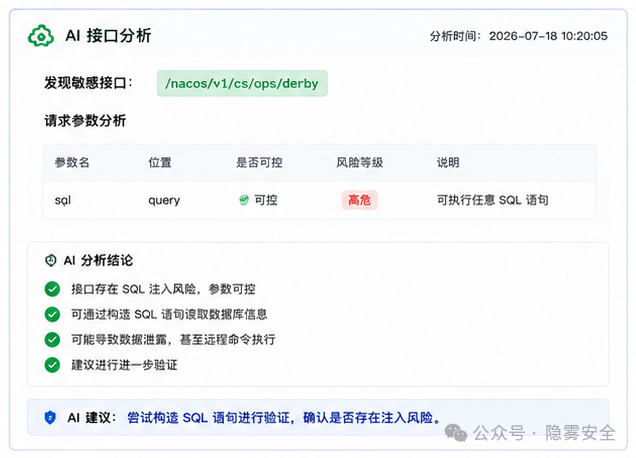Click the 接口存在 SQL 注入风险，参数可控 line
The width and height of the screenshot is (636, 458).
click(x=163, y=289)
